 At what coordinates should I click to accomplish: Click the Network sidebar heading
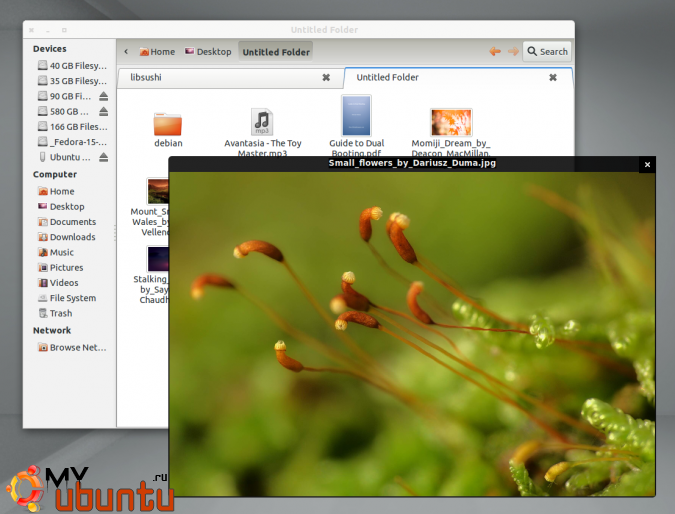point(52,330)
